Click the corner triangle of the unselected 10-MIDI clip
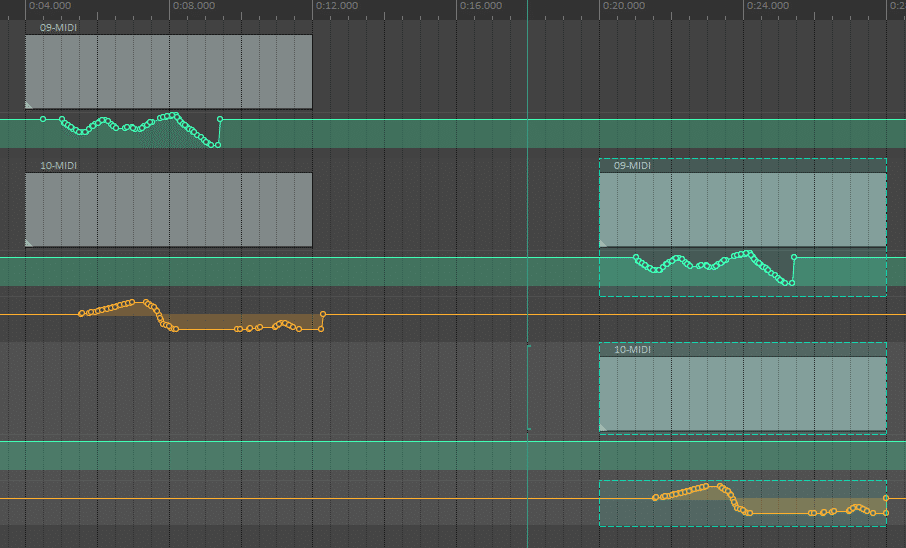Image resolution: width=906 pixels, height=548 pixels. click(x=29, y=243)
